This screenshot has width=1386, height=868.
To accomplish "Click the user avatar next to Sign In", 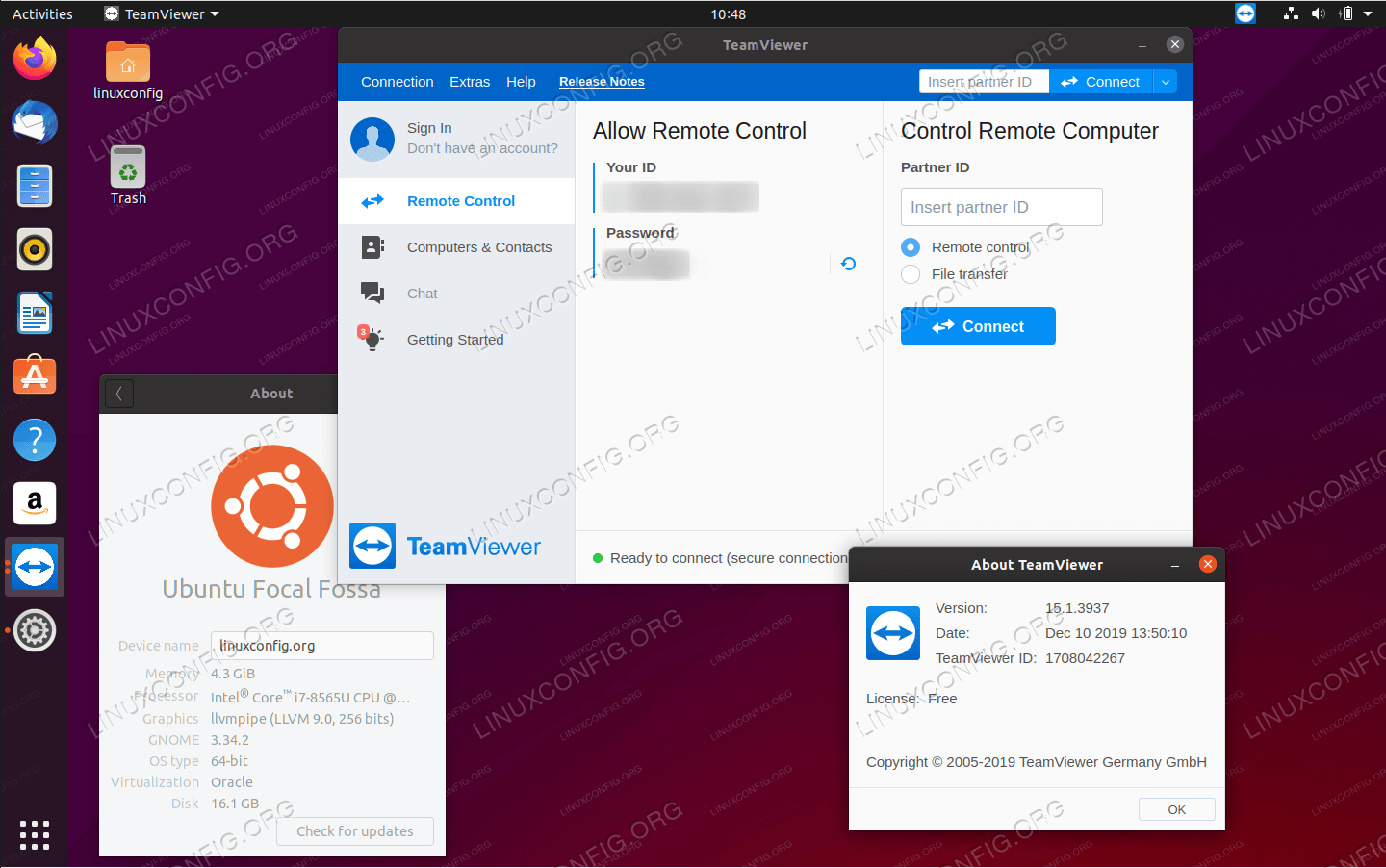I will click(372, 140).
